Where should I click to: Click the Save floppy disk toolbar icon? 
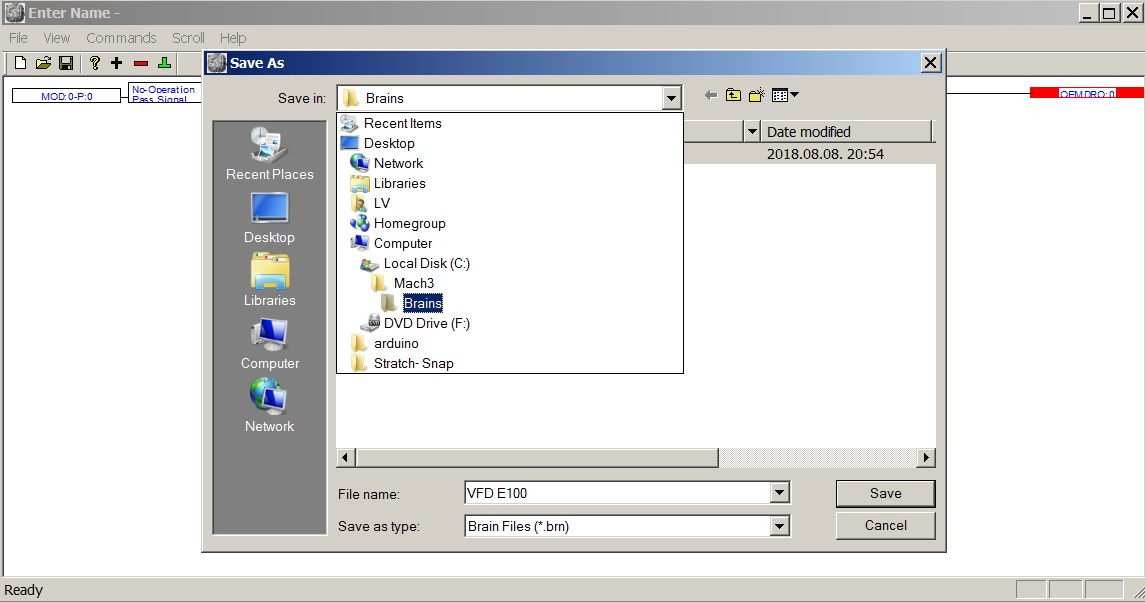coord(66,64)
